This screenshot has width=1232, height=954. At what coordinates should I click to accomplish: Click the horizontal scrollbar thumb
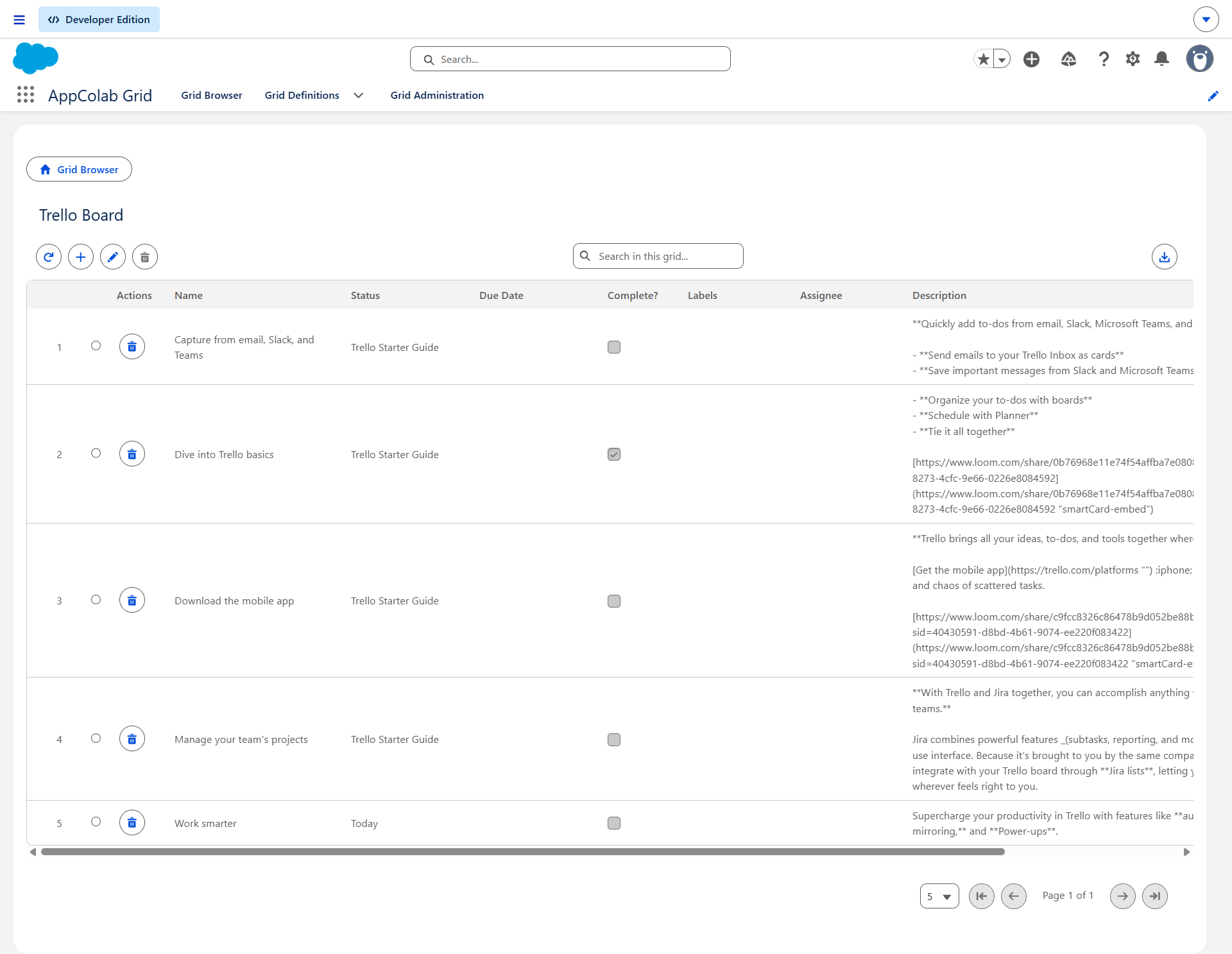(523, 852)
